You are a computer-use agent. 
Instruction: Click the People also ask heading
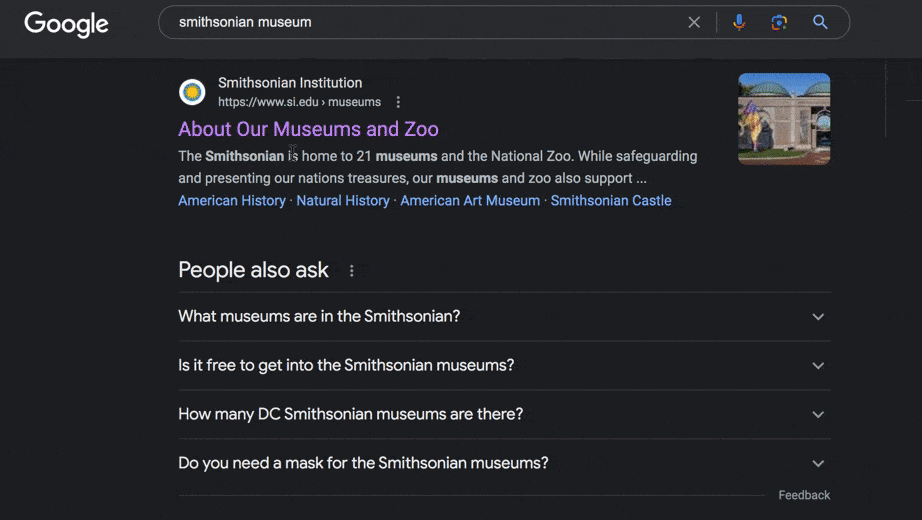pos(253,270)
